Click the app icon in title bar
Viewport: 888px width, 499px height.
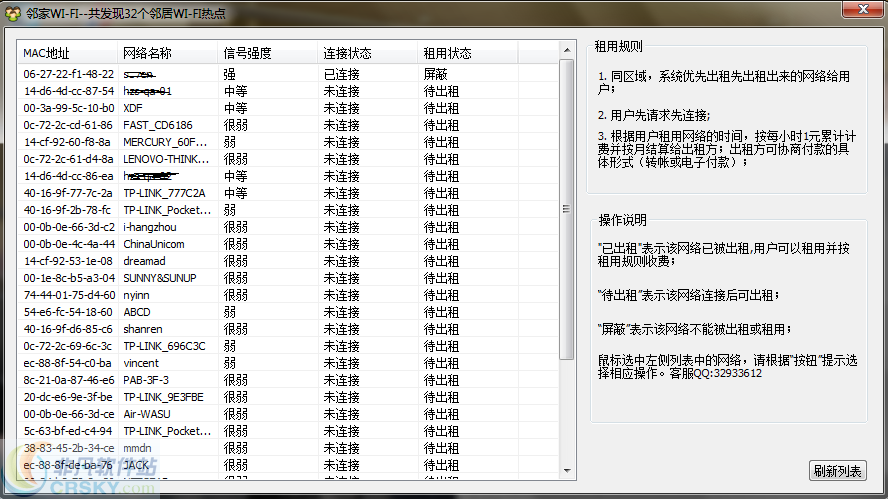point(12,13)
